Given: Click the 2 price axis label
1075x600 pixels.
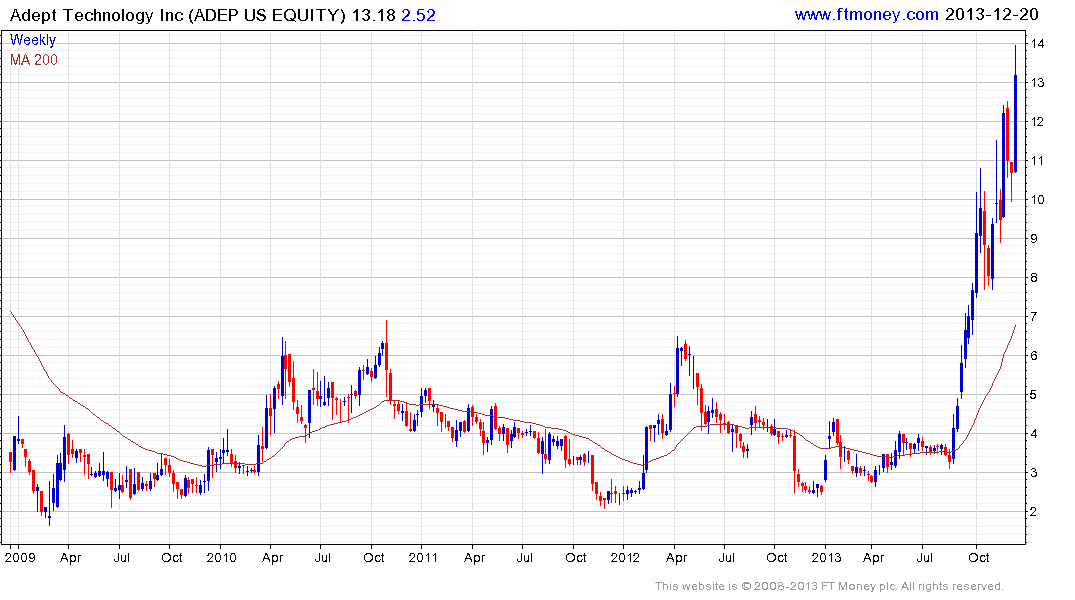Looking at the screenshot, I should tap(1034, 512).
